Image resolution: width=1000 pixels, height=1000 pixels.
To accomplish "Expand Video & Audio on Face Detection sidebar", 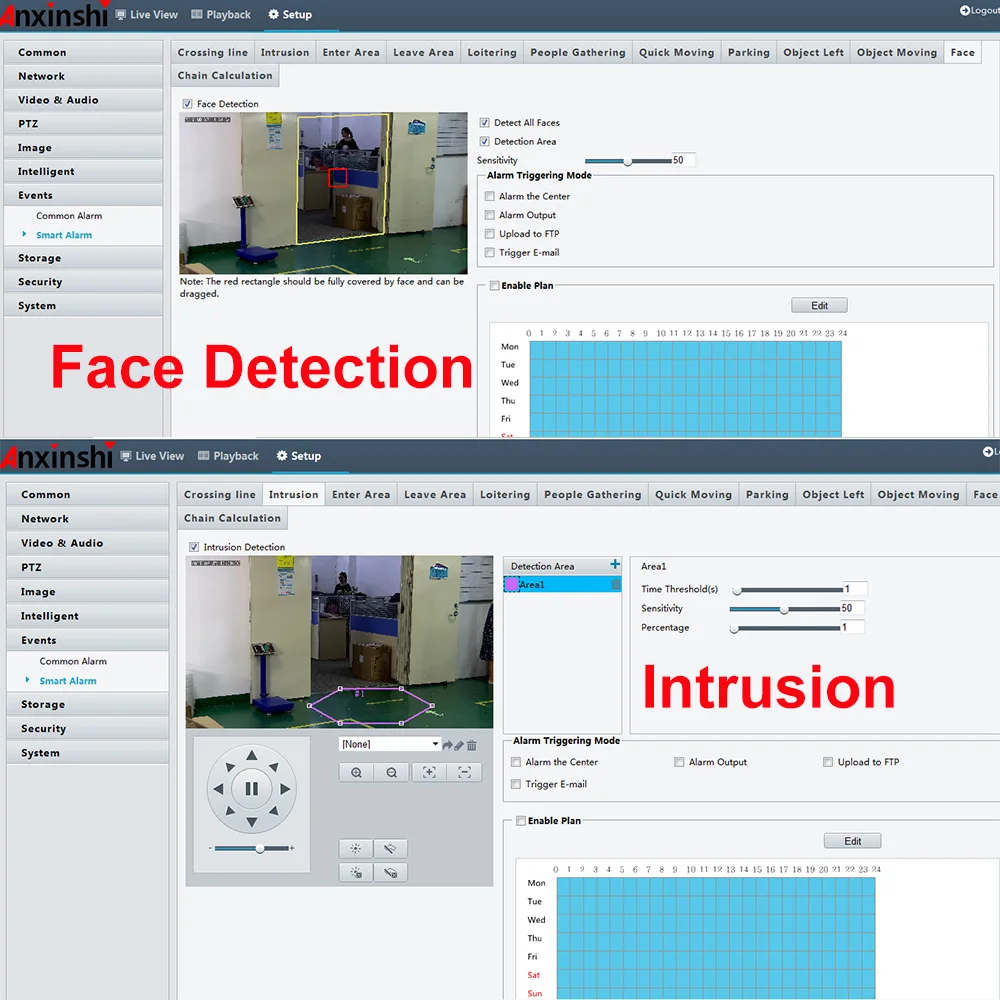I will point(83,100).
